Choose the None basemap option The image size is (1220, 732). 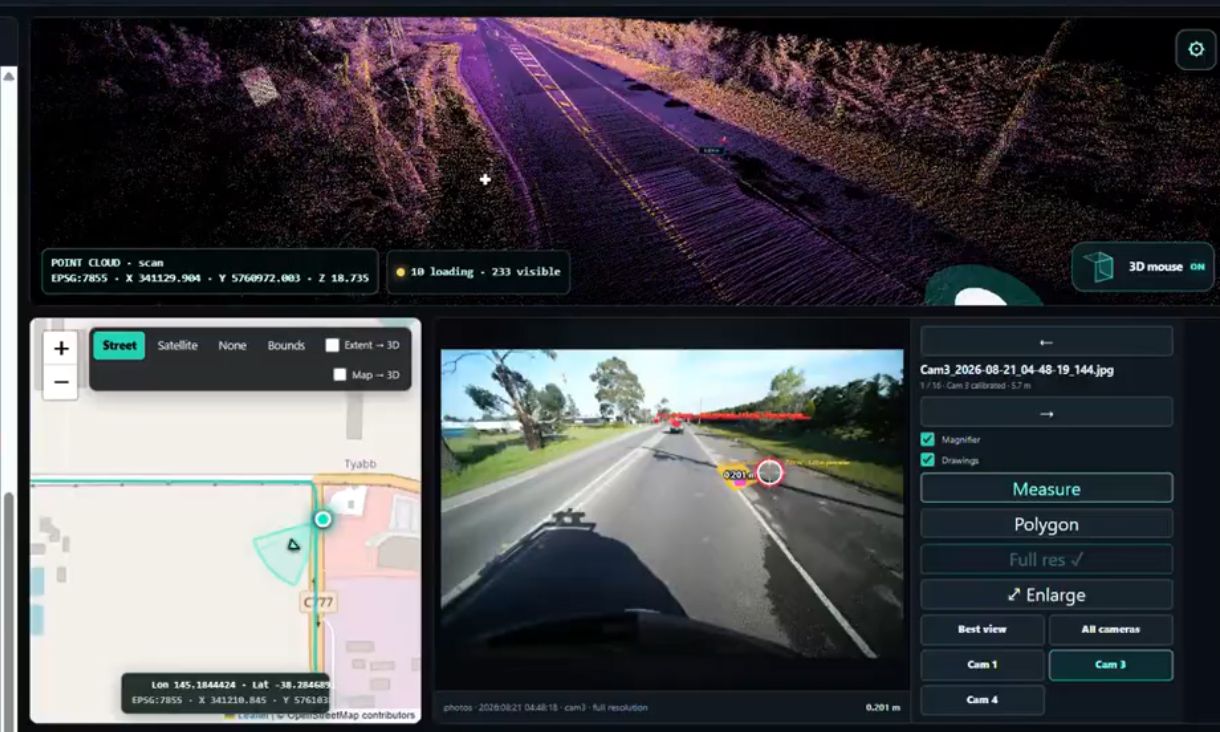(232, 346)
